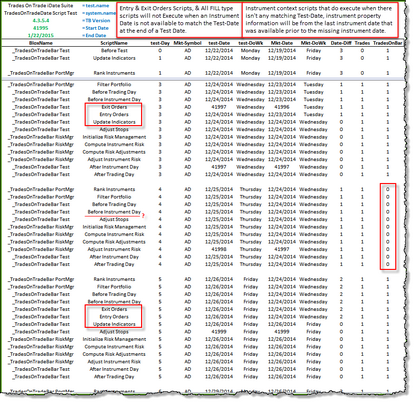Viewport: 415px width, 403px height.
Task: Click the green 1/22/2015 end date value
Action: click(40, 35)
